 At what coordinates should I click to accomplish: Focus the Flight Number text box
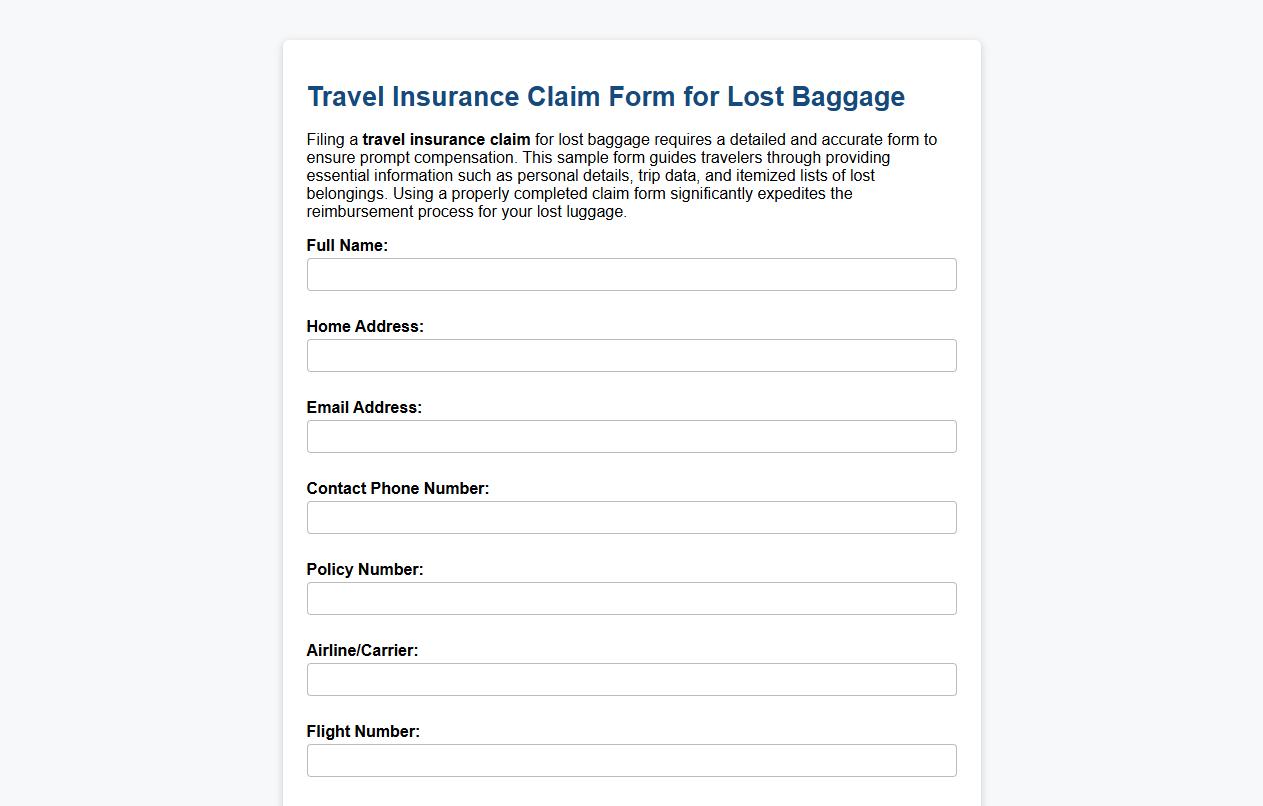point(631,760)
